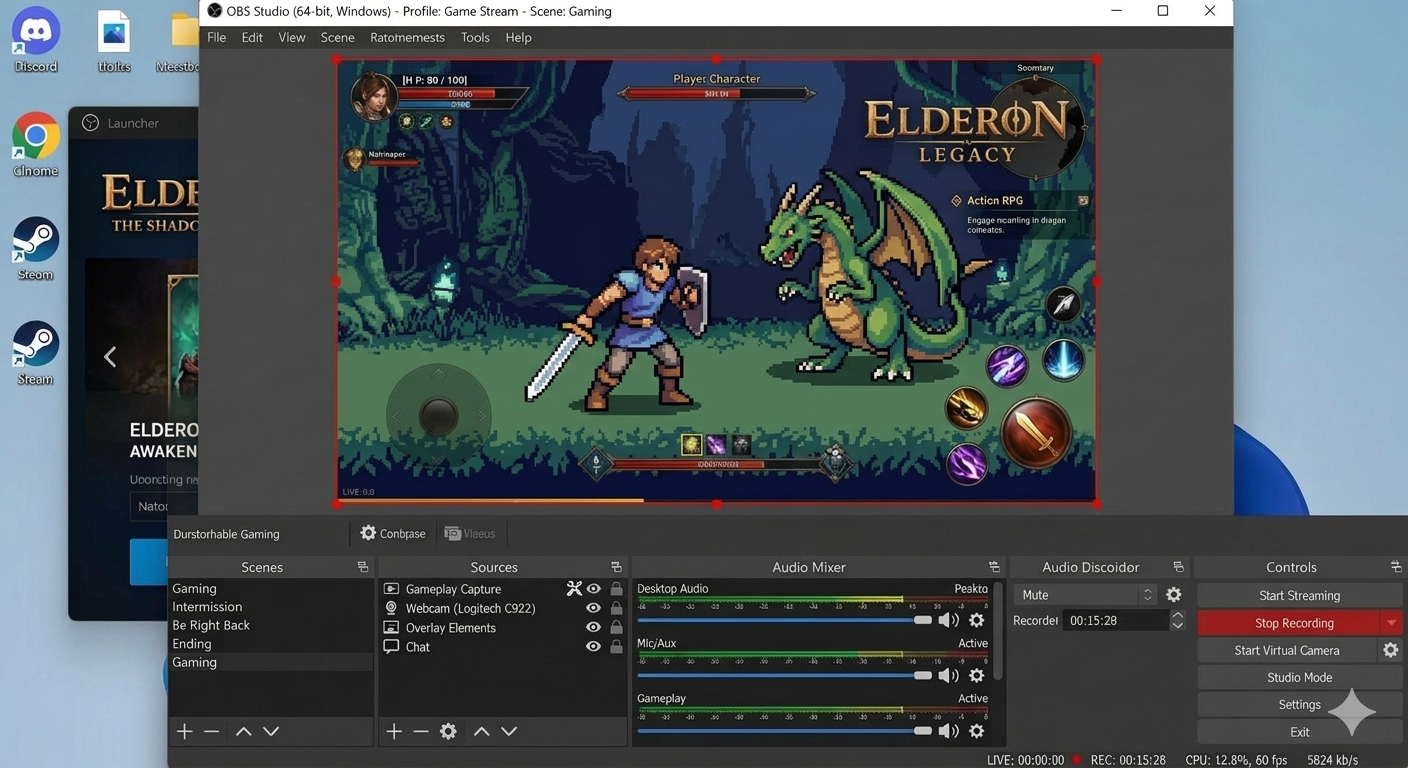The height and width of the screenshot is (768, 1408).
Task: Click the Controls panel dock icon
Action: coord(1396,567)
